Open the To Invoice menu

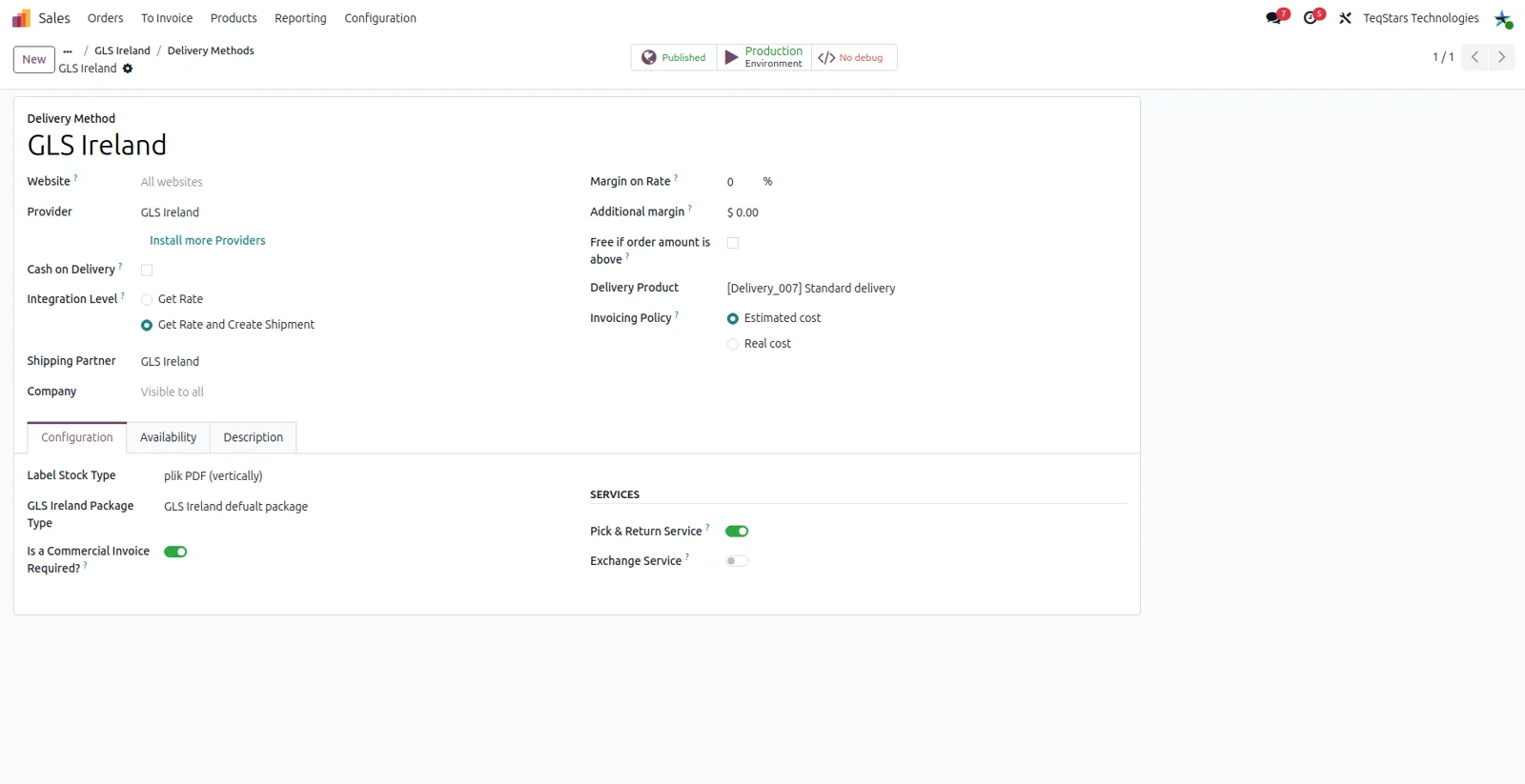(x=167, y=18)
